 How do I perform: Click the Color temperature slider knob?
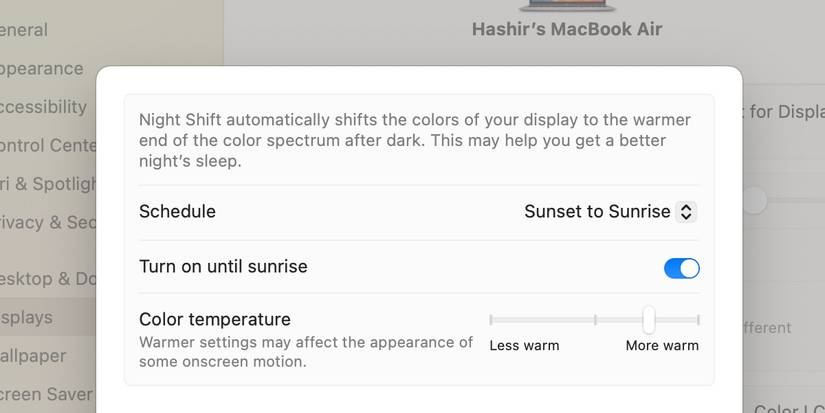point(648,320)
